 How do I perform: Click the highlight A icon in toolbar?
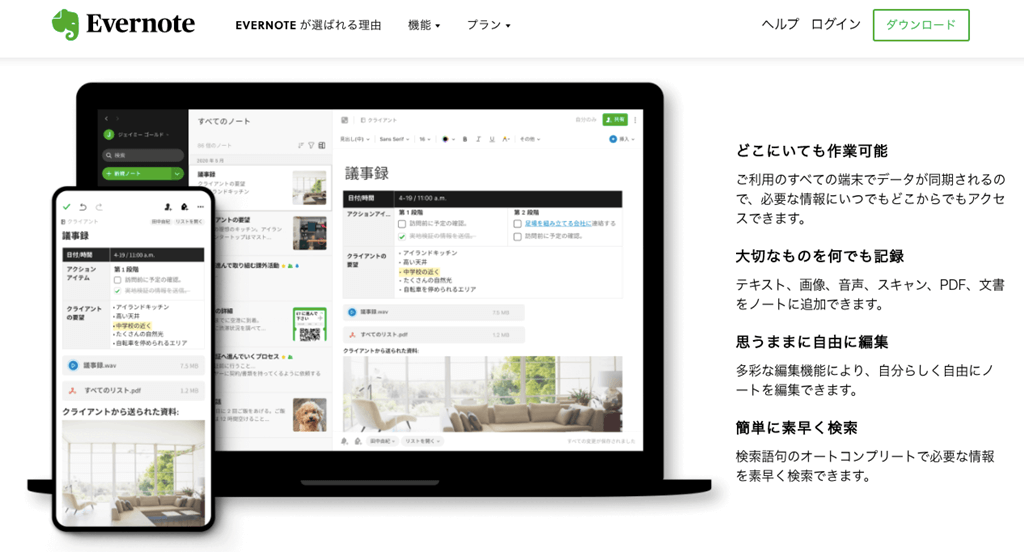click(505, 139)
